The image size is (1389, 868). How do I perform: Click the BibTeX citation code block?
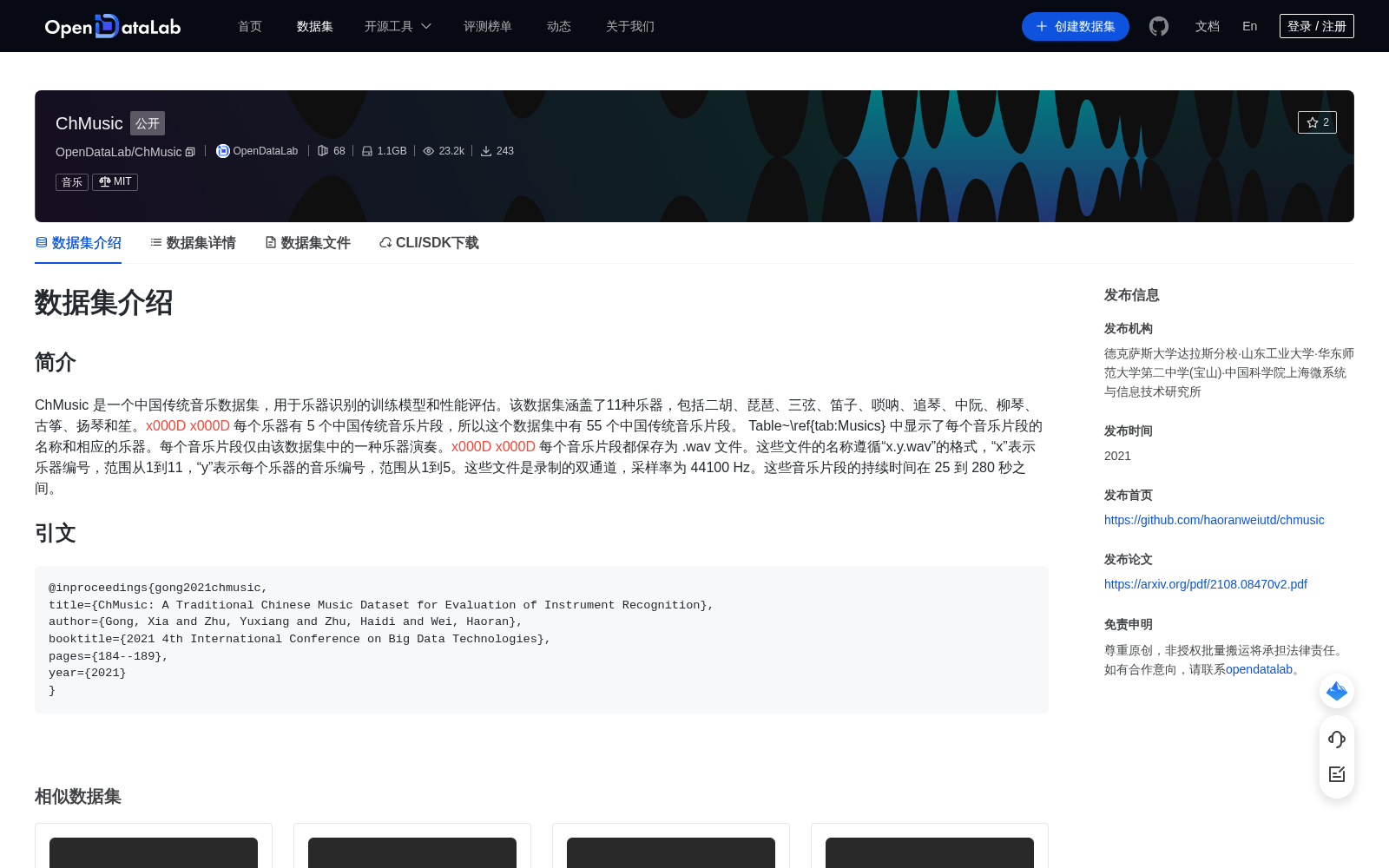pos(542,640)
